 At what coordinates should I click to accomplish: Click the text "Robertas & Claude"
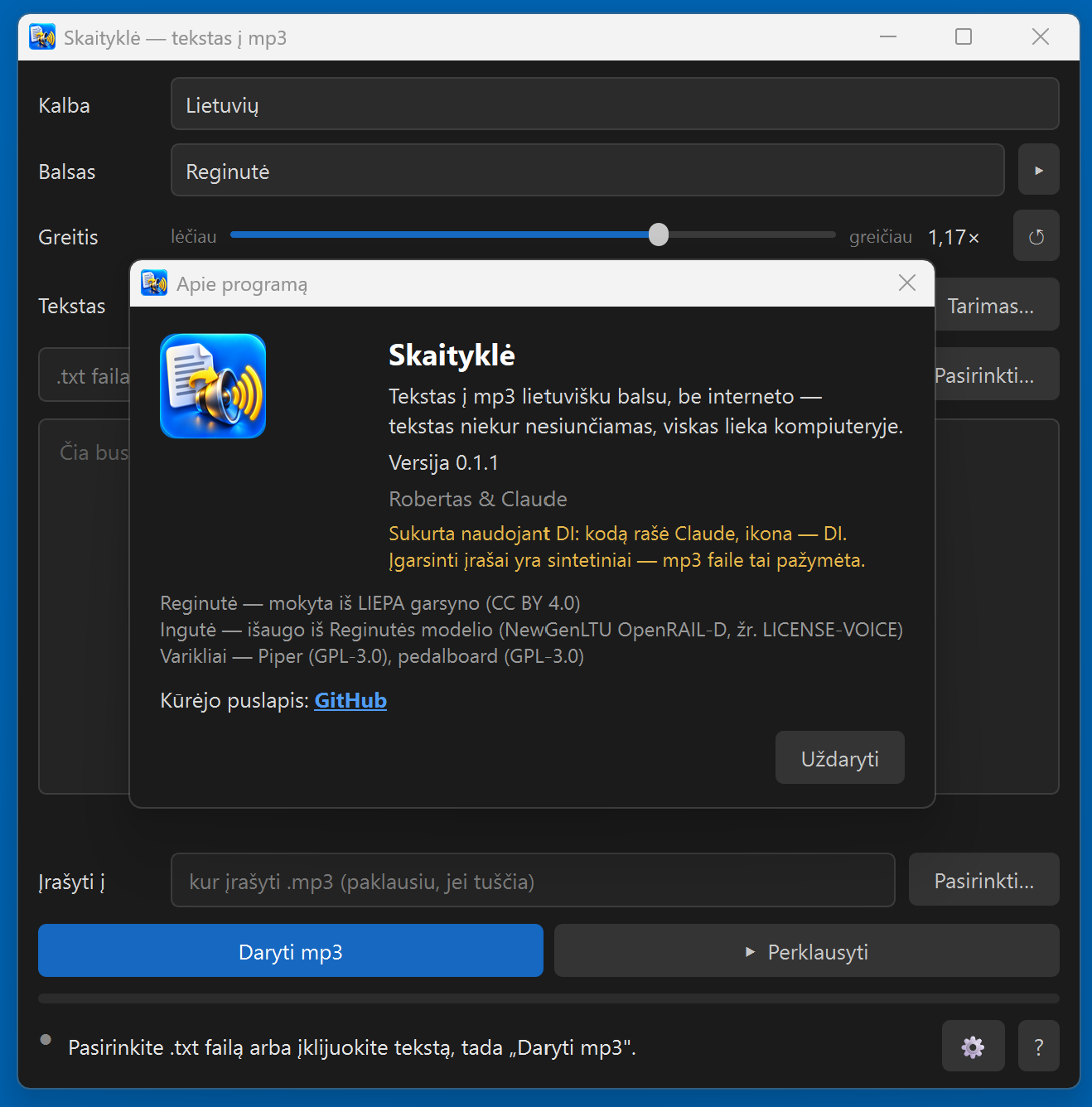click(478, 500)
